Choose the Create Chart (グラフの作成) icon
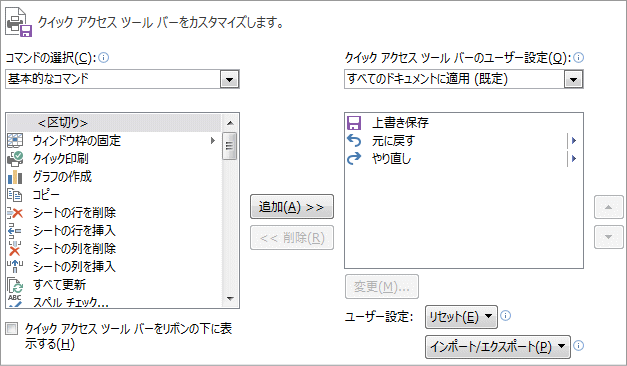 (x=15, y=177)
